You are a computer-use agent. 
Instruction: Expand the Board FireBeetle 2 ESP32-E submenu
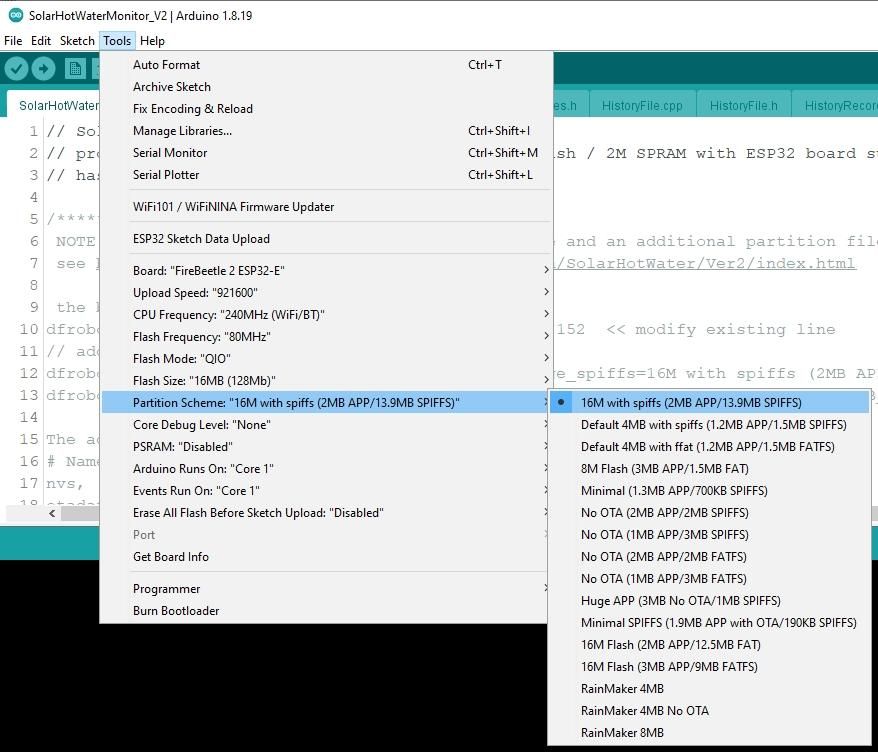pyautogui.click(x=325, y=270)
